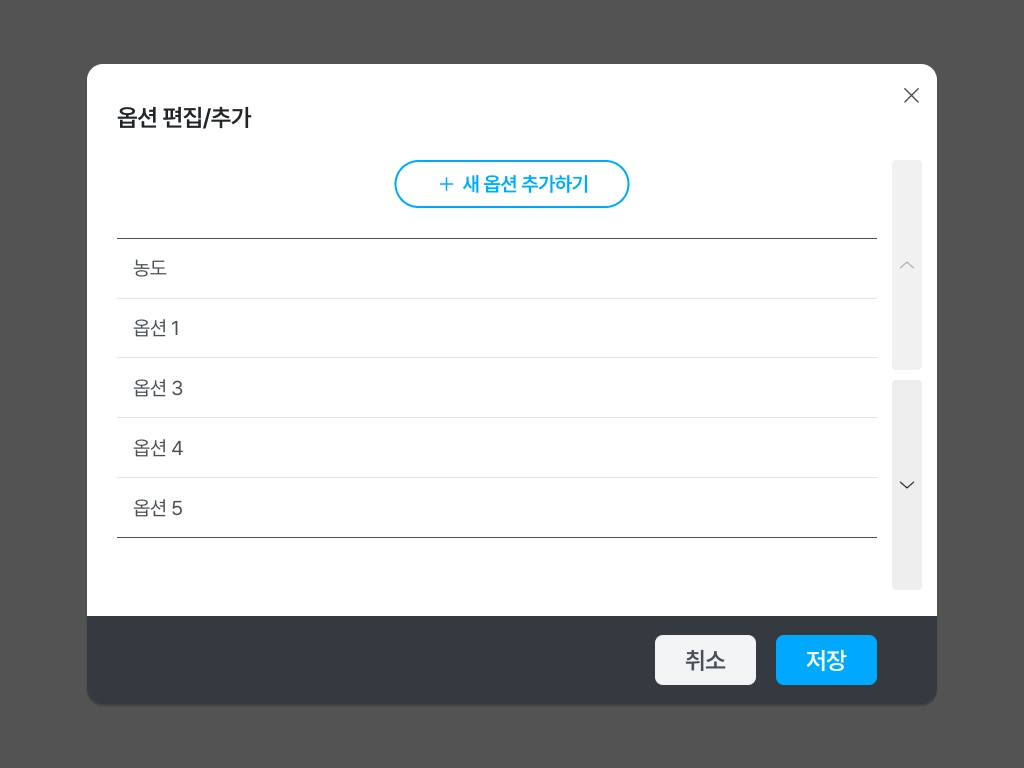The height and width of the screenshot is (768, 1024).
Task: Click the up chevron arrow
Action: pos(907,265)
